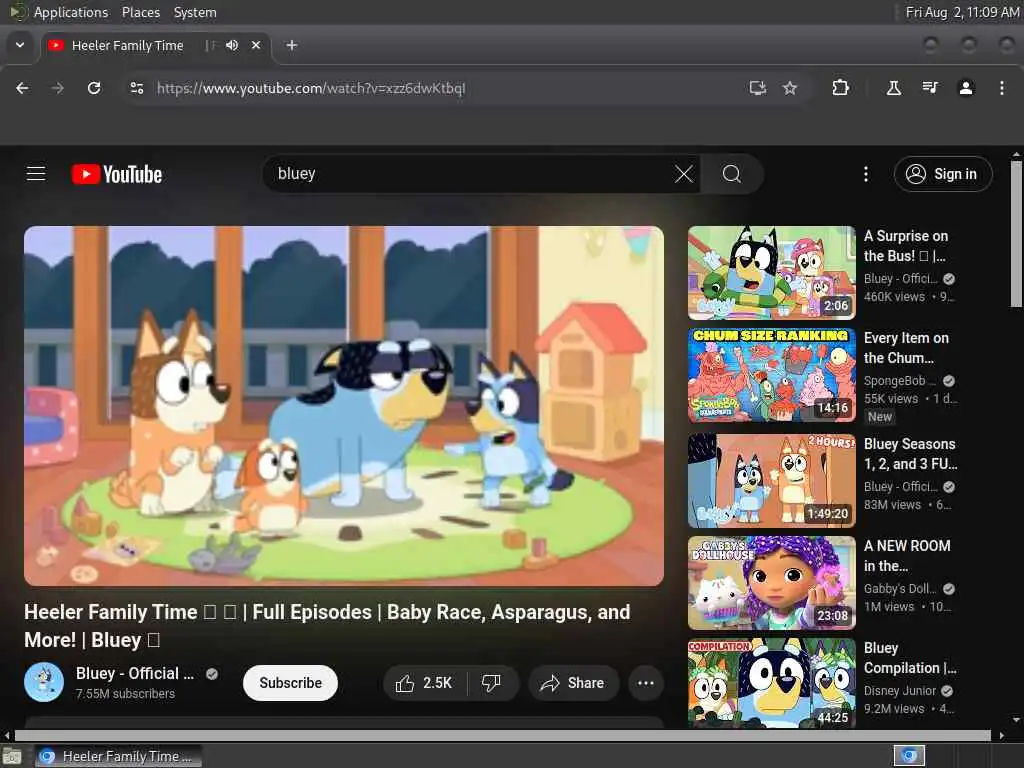Select the Heeler Family Time tab
This screenshot has width=1024, height=768.
pyautogui.click(x=128, y=45)
